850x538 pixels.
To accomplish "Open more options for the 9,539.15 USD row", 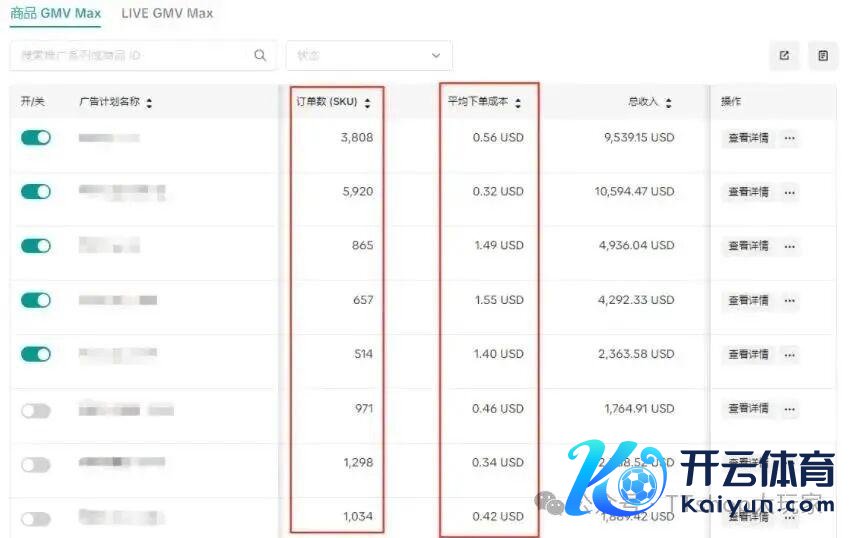I will [789, 138].
